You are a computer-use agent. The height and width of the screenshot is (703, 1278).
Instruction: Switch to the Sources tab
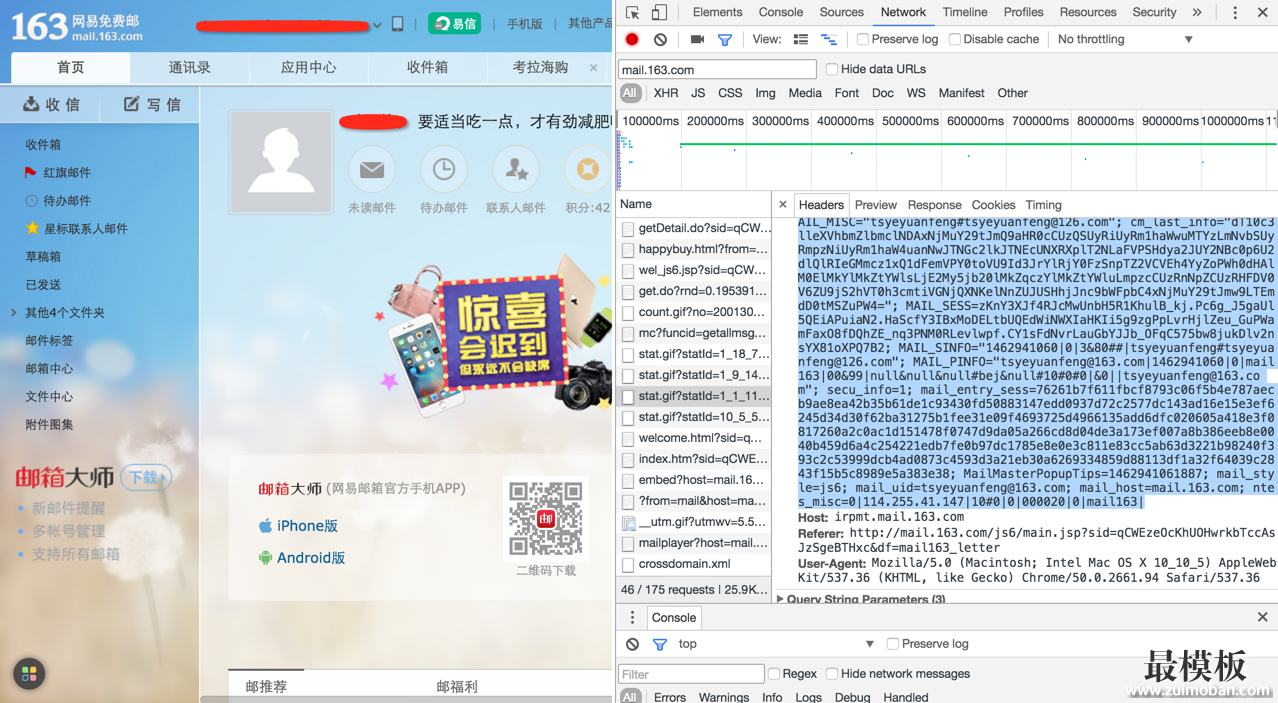pyautogui.click(x=841, y=12)
